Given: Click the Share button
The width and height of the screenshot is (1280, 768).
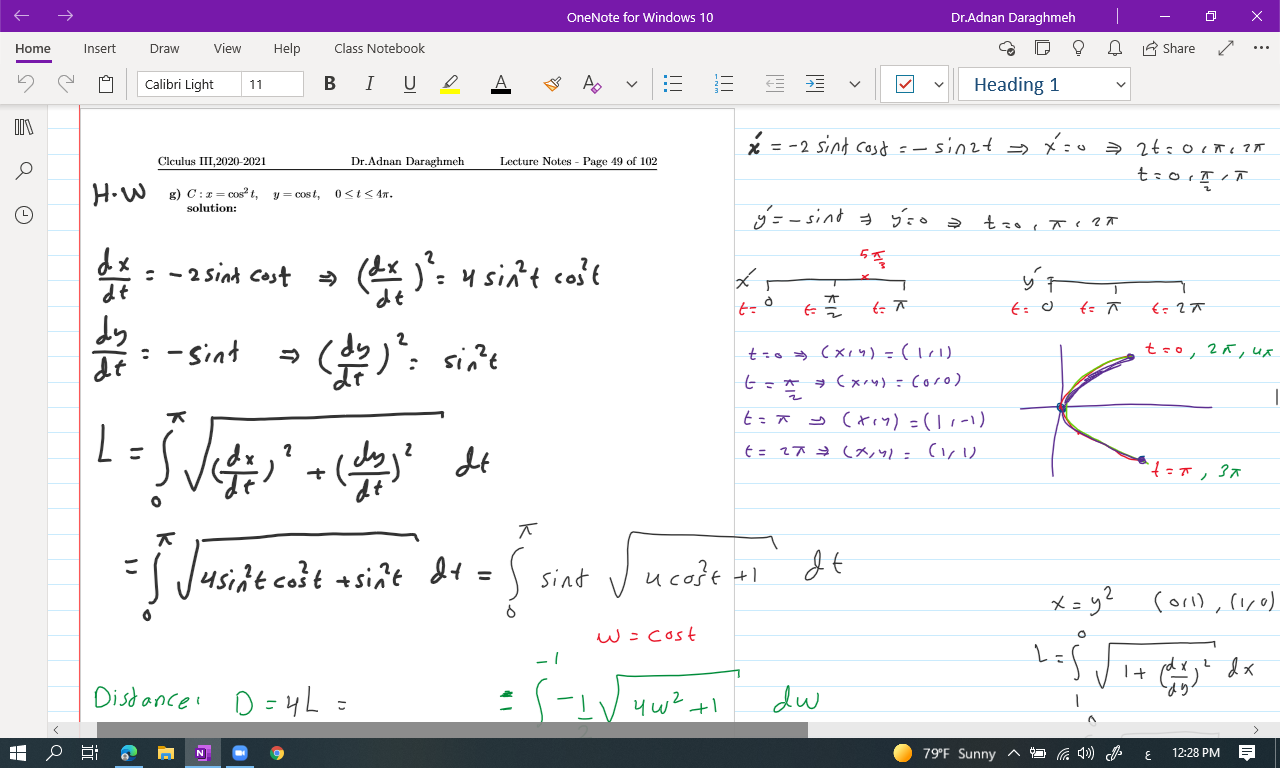Looking at the screenshot, I should (1168, 48).
